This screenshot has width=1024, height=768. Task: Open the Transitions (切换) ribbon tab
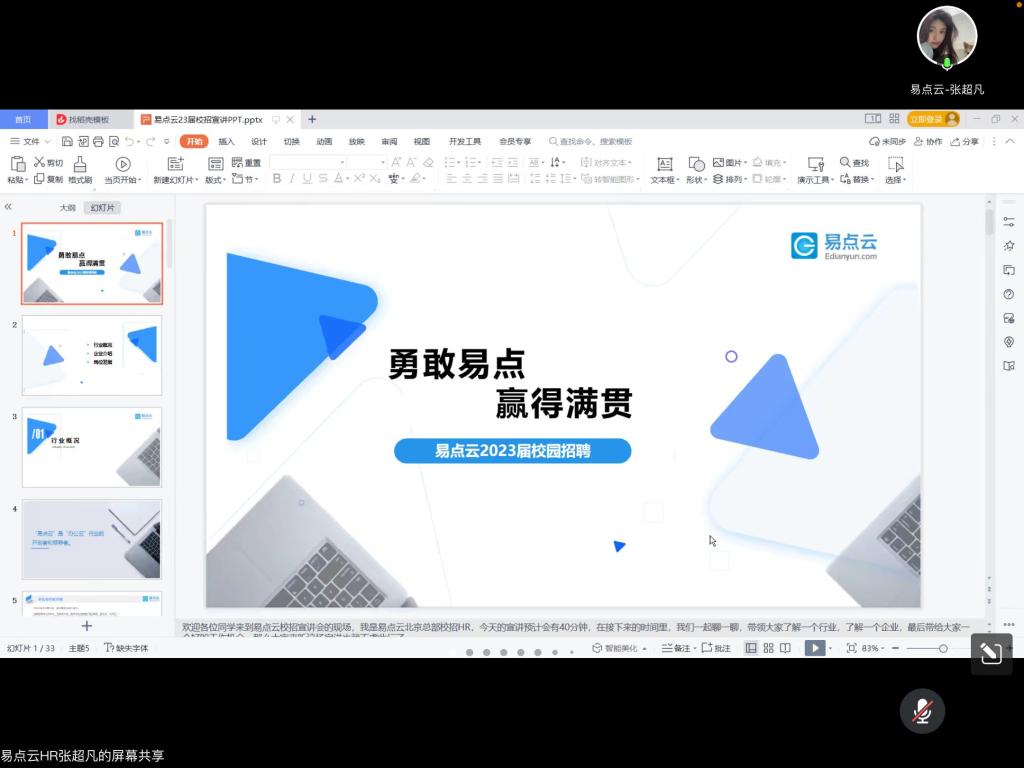coord(291,141)
